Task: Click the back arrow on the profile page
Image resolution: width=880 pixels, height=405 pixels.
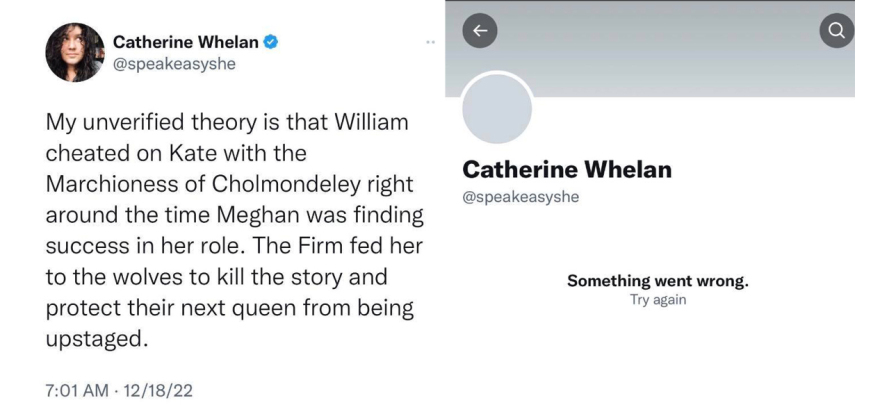Action: pyautogui.click(x=479, y=32)
